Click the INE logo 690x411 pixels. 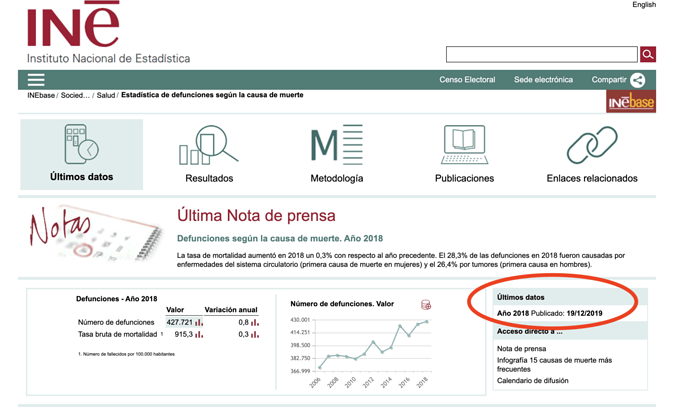(73, 24)
